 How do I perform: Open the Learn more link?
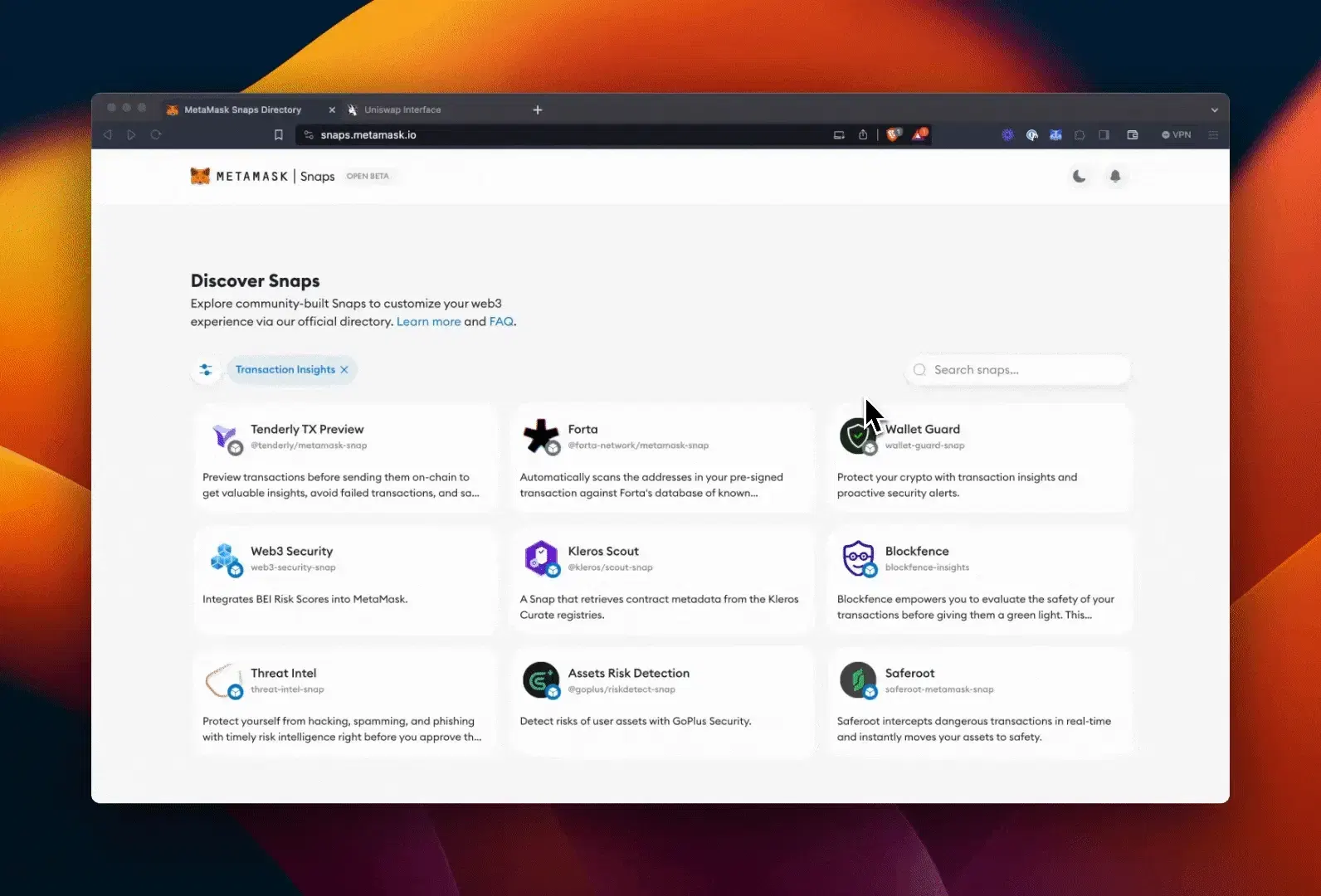428,322
